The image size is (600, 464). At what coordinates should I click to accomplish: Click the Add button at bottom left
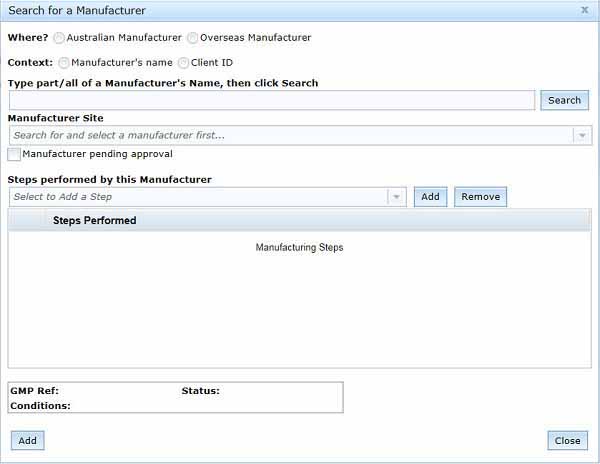[27, 441]
